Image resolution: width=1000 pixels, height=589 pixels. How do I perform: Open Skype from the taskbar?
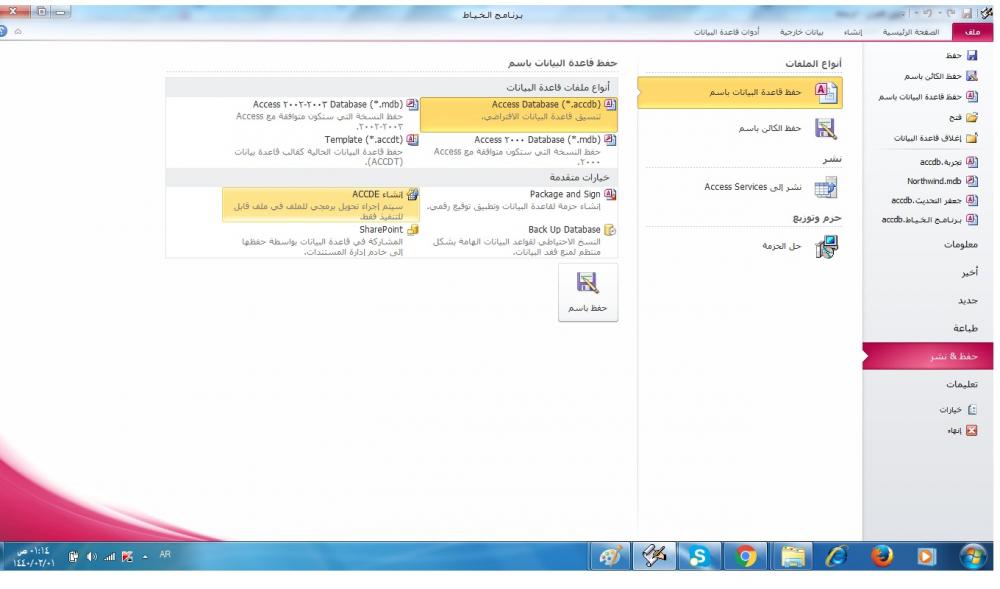click(x=700, y=556)
